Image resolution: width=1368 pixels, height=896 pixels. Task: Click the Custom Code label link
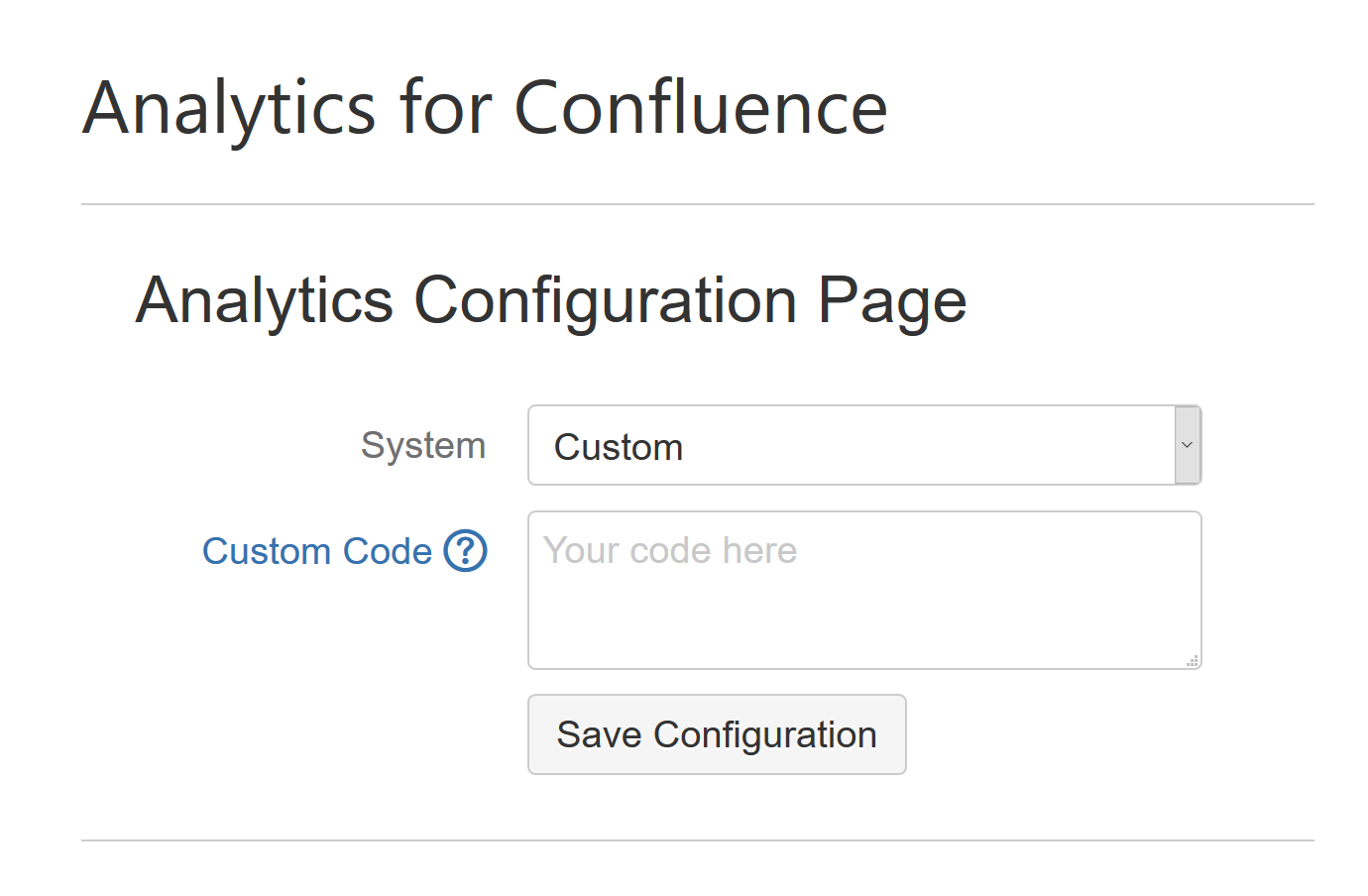coord(317,551)
